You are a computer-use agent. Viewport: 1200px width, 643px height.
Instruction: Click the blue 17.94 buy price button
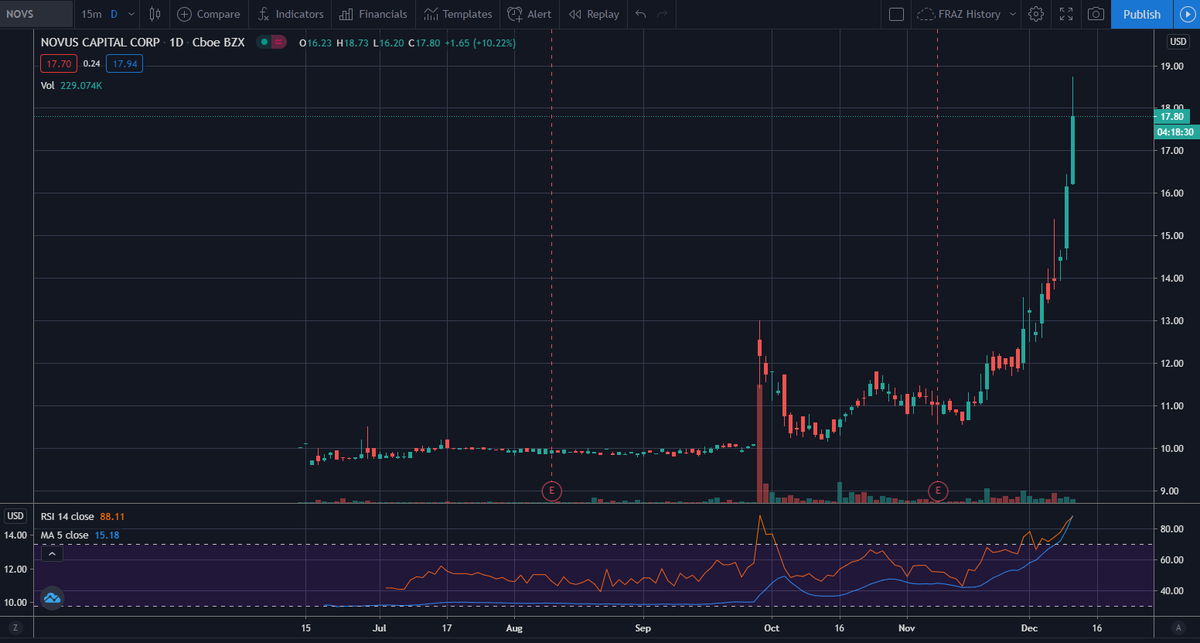click(124, 63)
